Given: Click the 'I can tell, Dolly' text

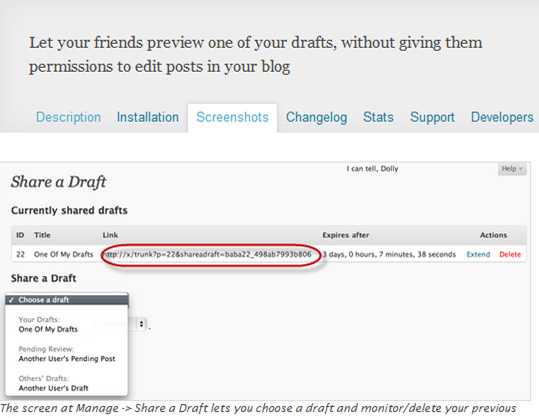Looking at the screenshot, I should 372,169.
